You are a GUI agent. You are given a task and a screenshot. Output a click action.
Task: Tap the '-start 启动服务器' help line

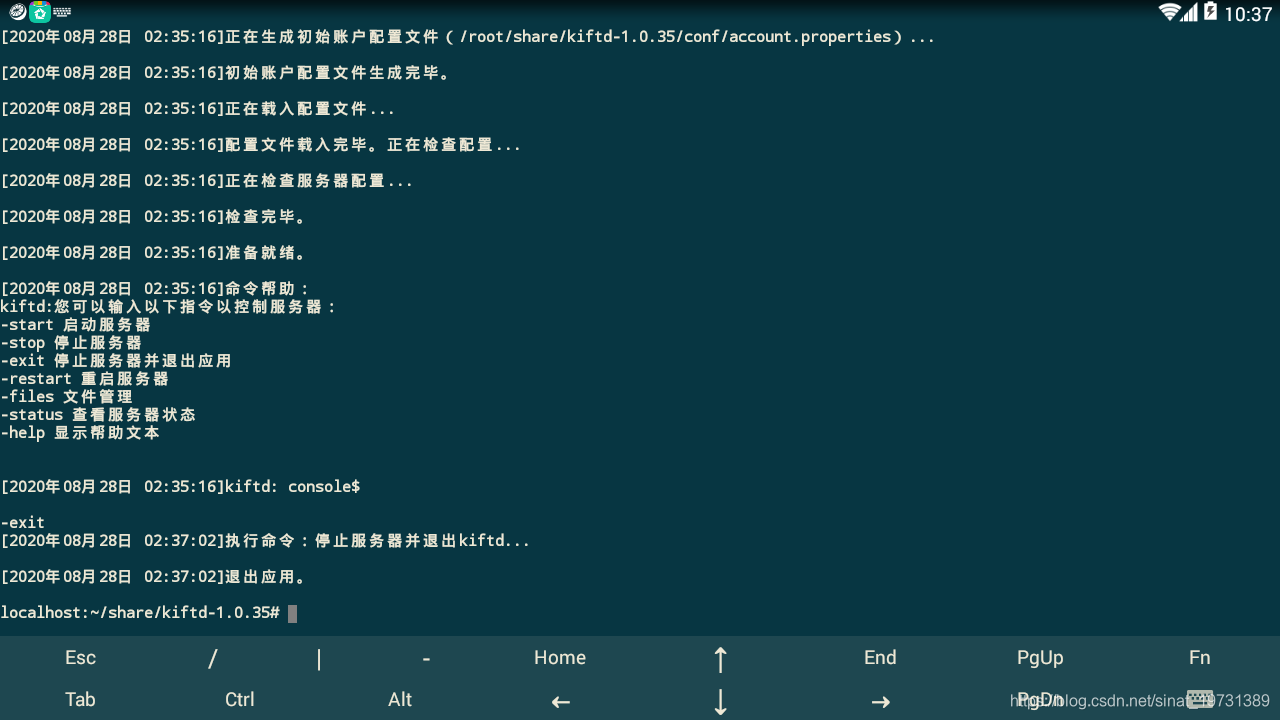pos(76,325)
